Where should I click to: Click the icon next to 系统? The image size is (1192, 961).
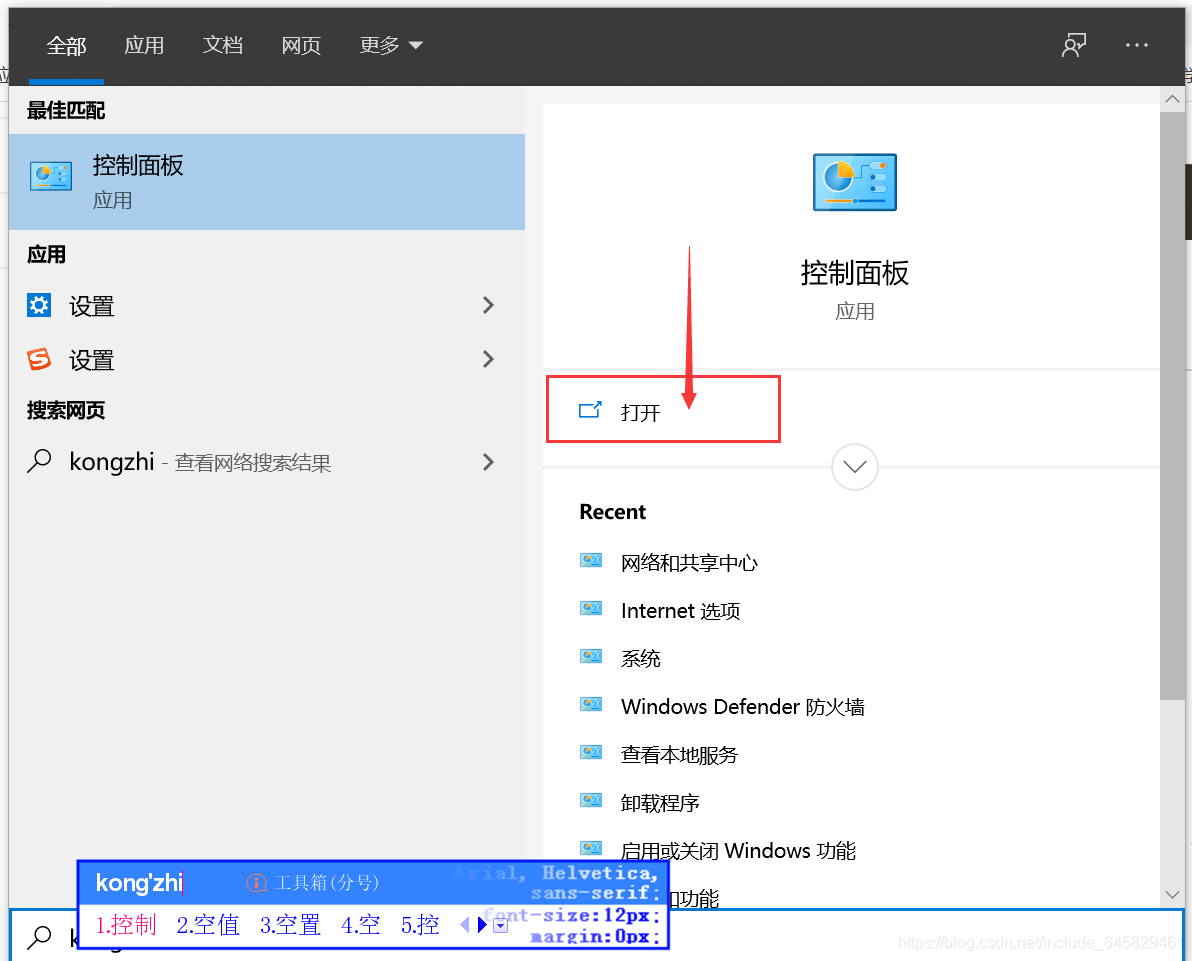pyautogui.click(x=591, y=656)
